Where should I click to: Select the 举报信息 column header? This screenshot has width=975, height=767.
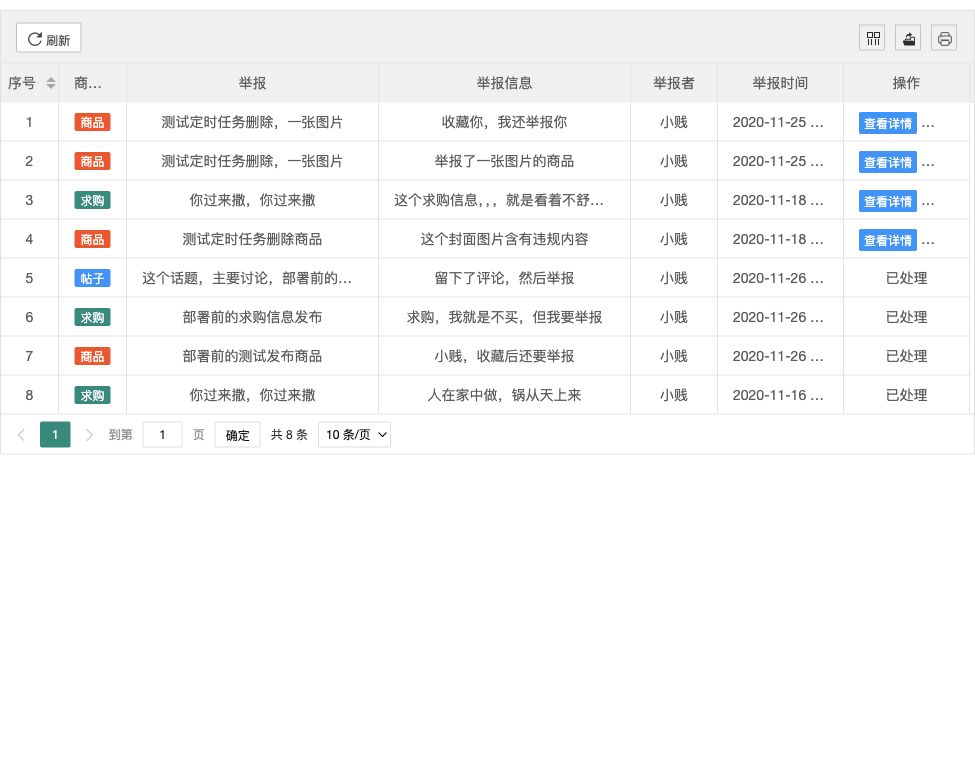point(504,83)
